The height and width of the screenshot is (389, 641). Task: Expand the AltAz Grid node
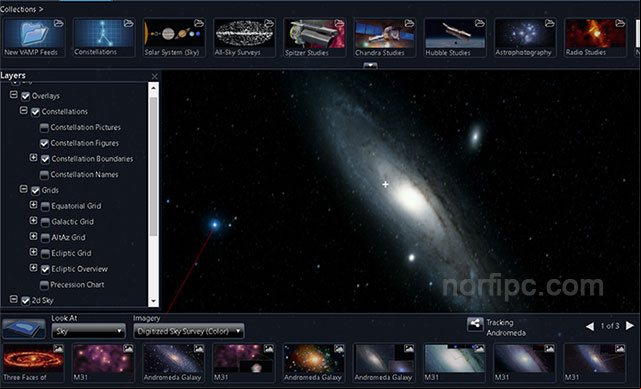pyautogui.click(x=34, y=236)
